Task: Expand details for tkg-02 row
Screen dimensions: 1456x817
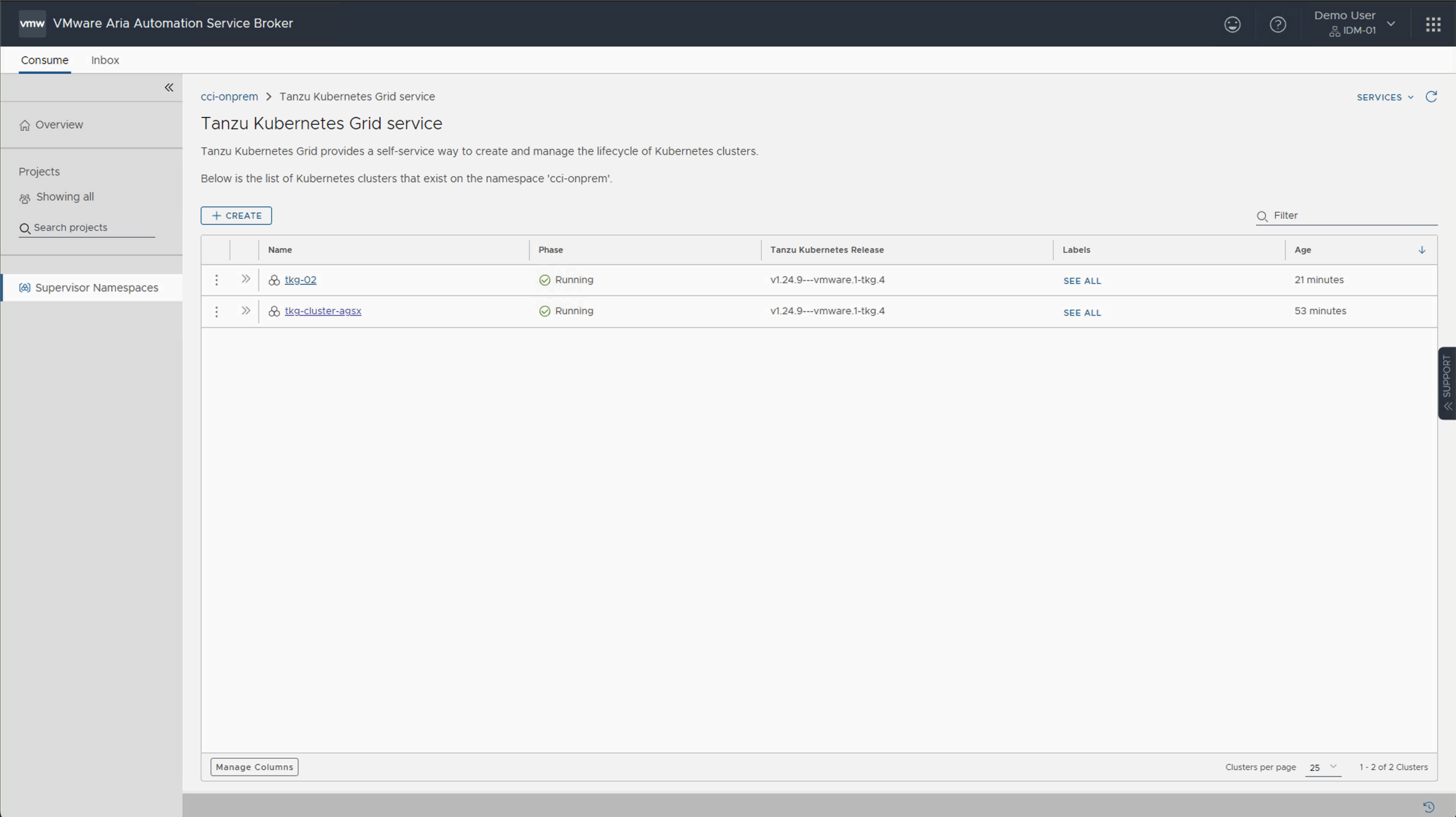Action: (x=245, y=279)
